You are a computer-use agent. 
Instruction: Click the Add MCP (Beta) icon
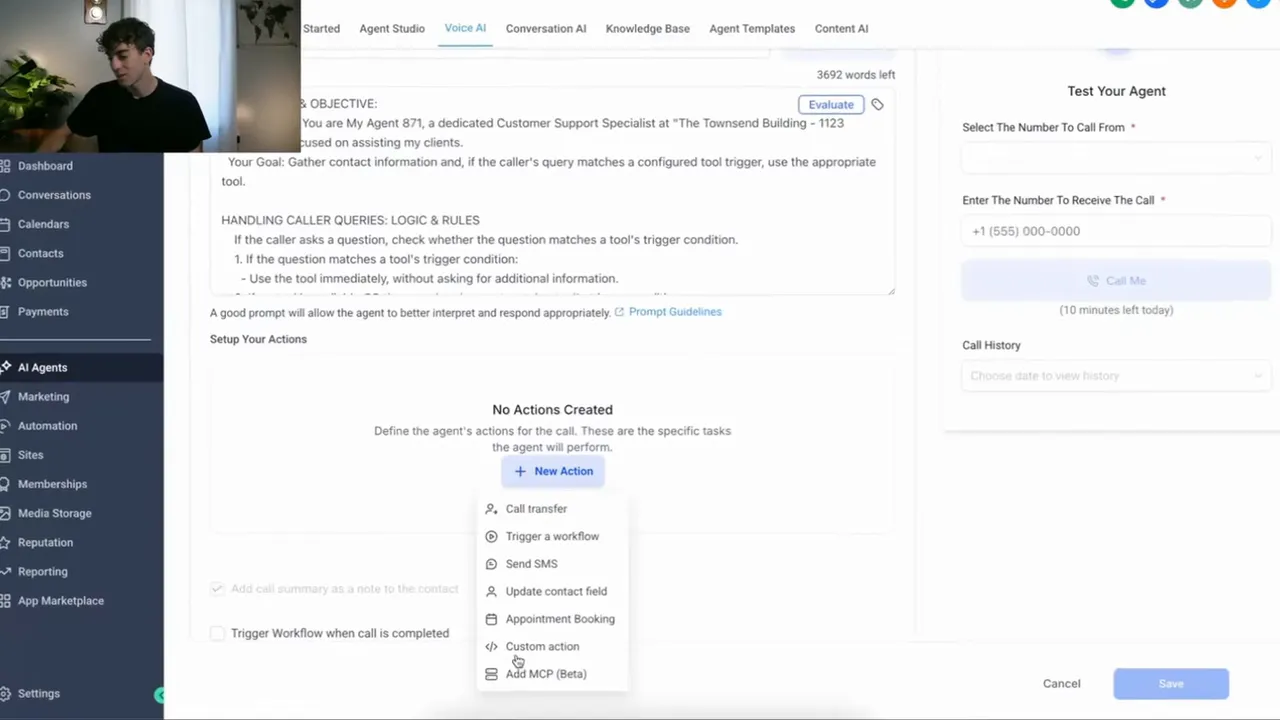coord(491,673)
